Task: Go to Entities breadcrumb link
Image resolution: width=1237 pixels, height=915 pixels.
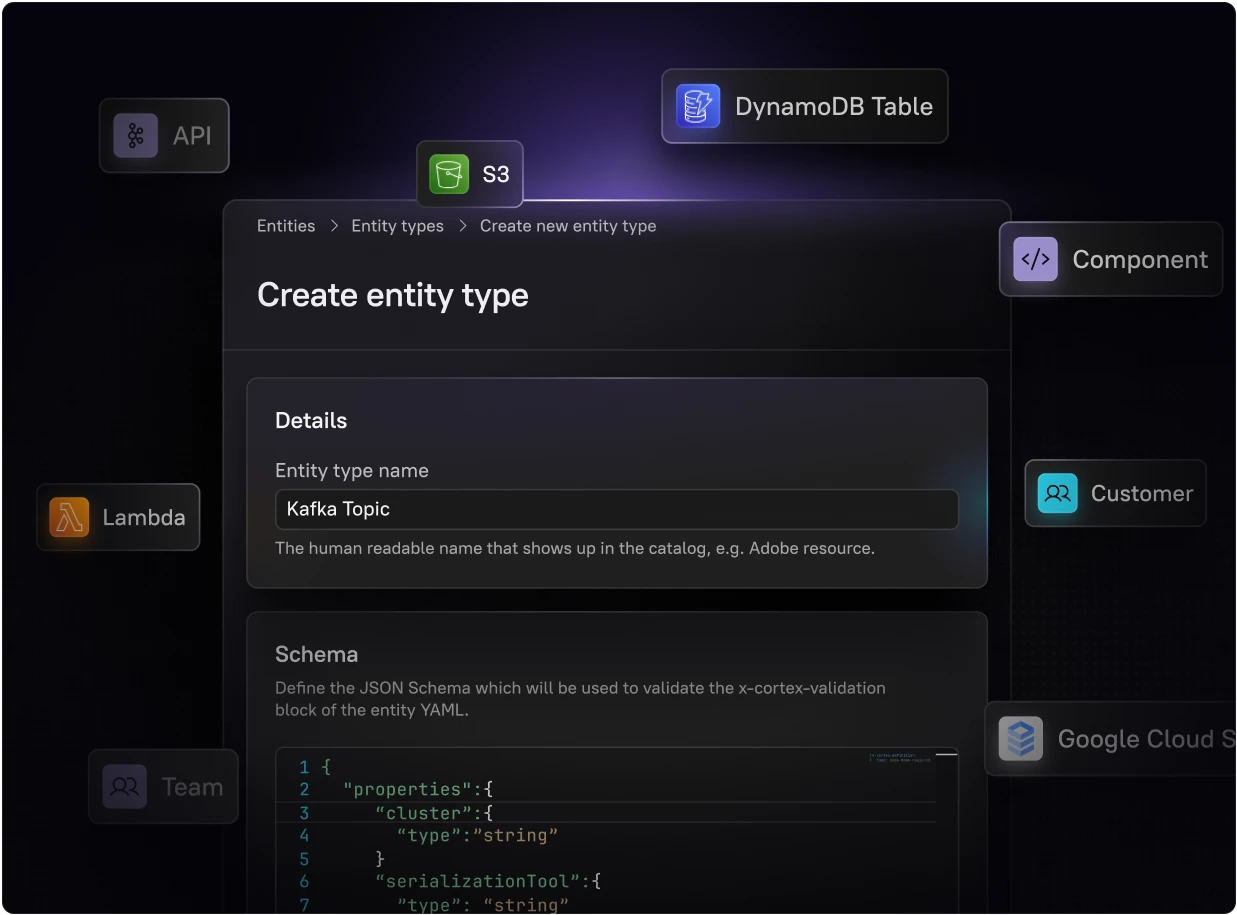Action: [x=286, y=226]
